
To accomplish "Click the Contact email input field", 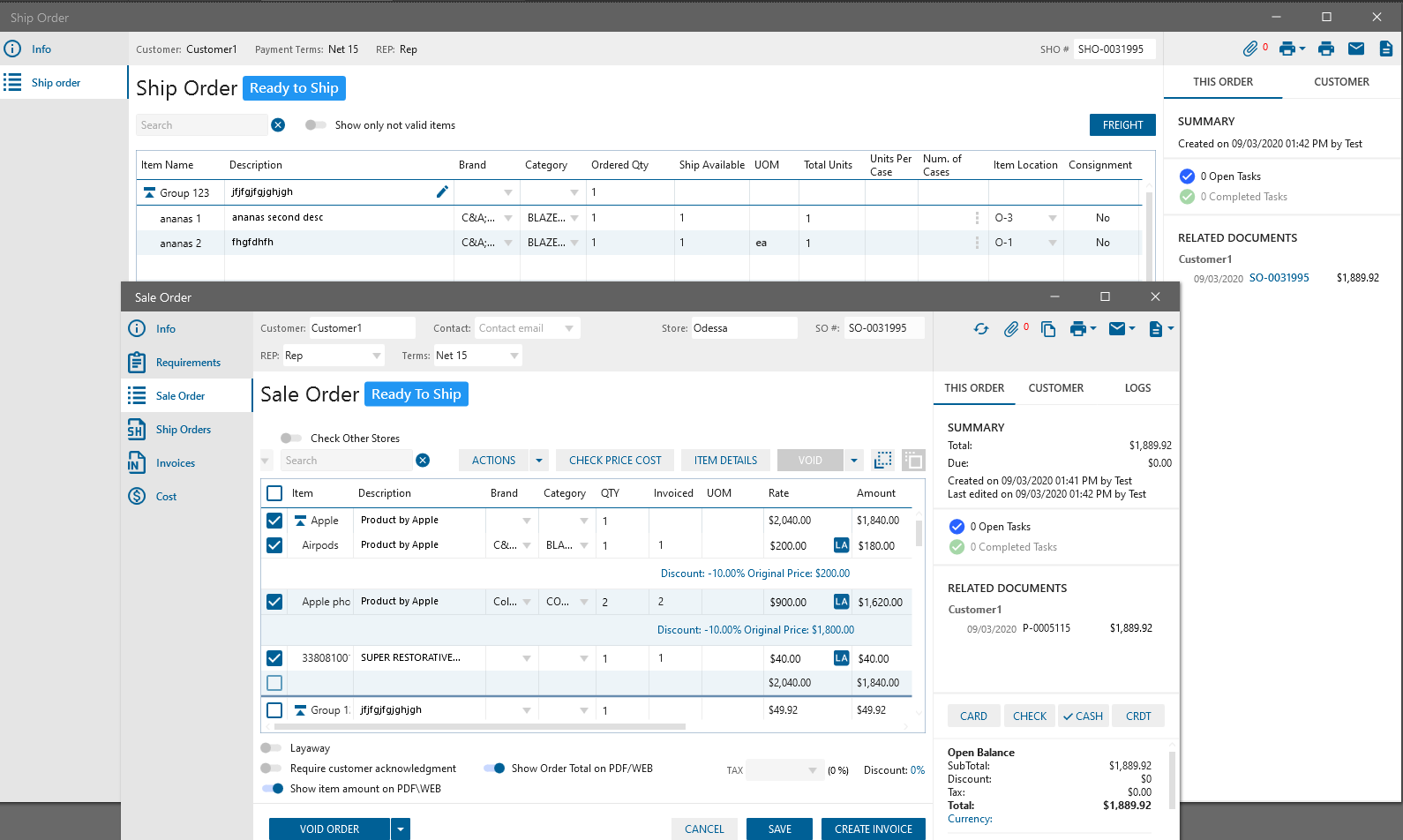I will click(x=519, y=328).
